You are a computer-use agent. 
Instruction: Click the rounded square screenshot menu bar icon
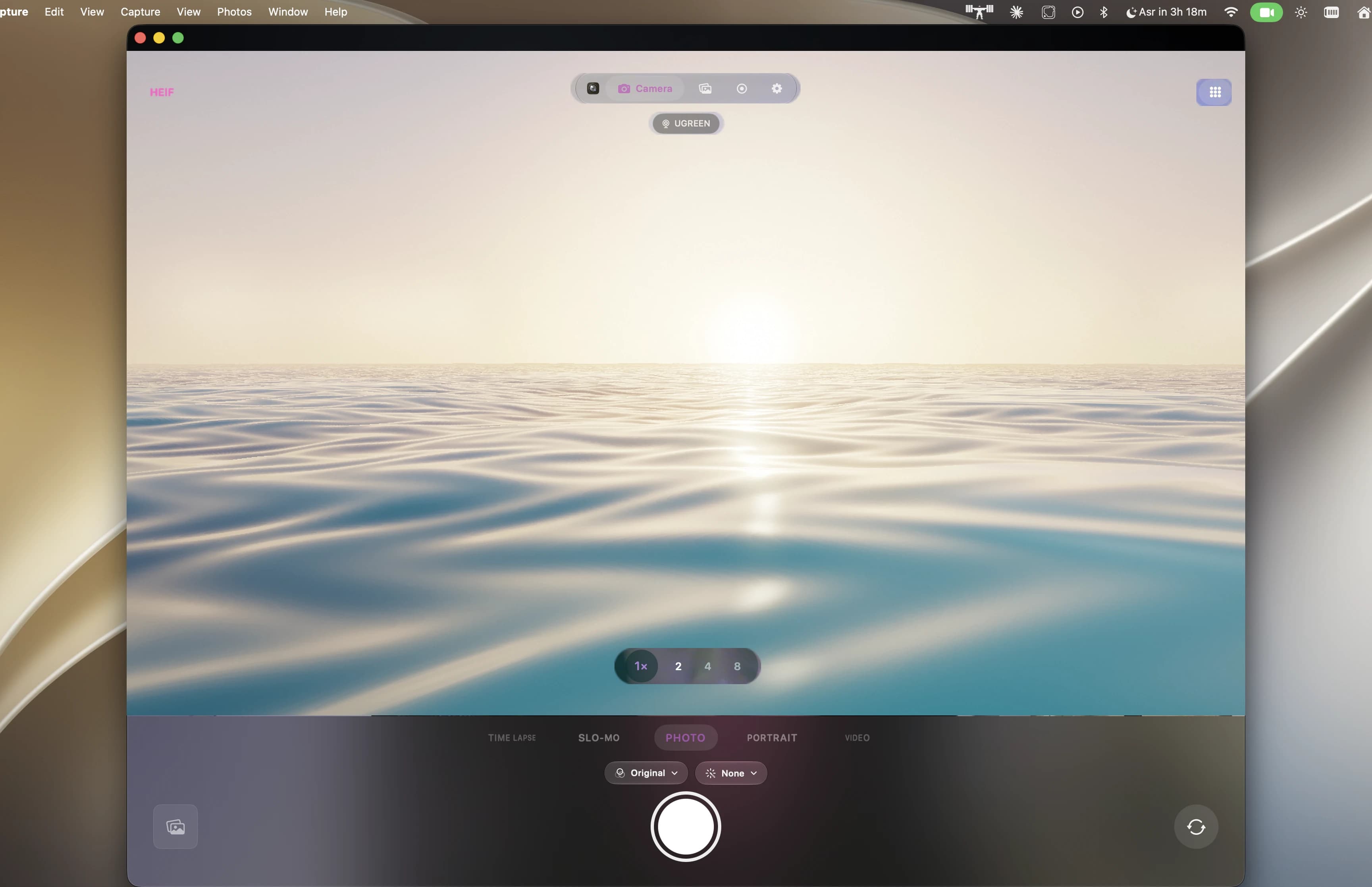point(1048,12)
